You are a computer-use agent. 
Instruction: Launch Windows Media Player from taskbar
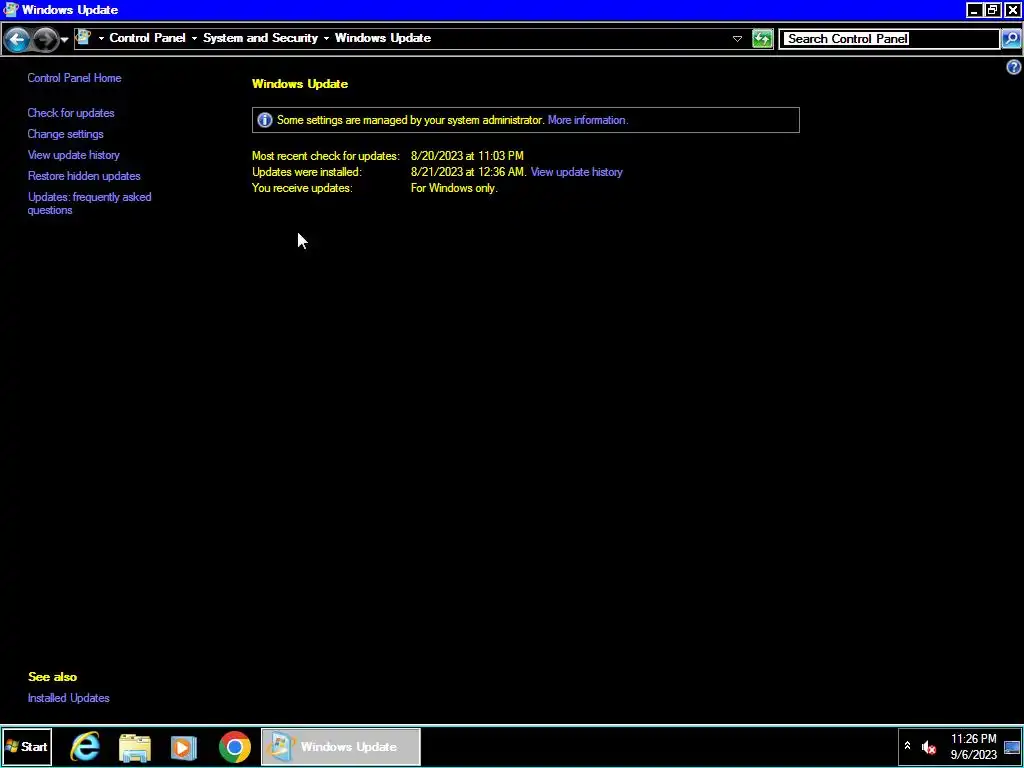(x=184, y=747)
